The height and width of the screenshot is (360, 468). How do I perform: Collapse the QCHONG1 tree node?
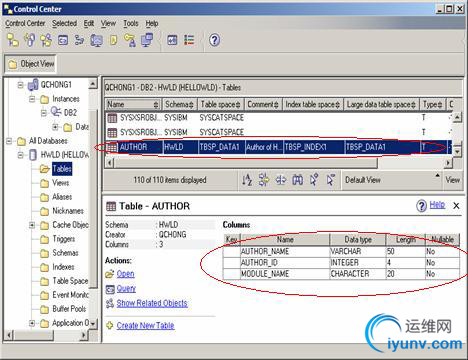click(21, 85)
